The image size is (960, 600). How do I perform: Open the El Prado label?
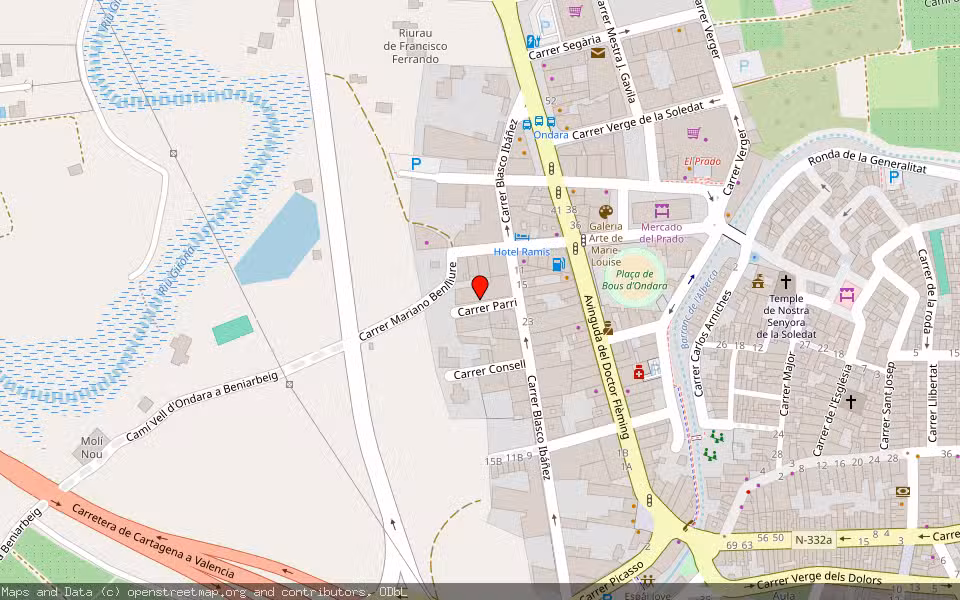tap(702, 161)
